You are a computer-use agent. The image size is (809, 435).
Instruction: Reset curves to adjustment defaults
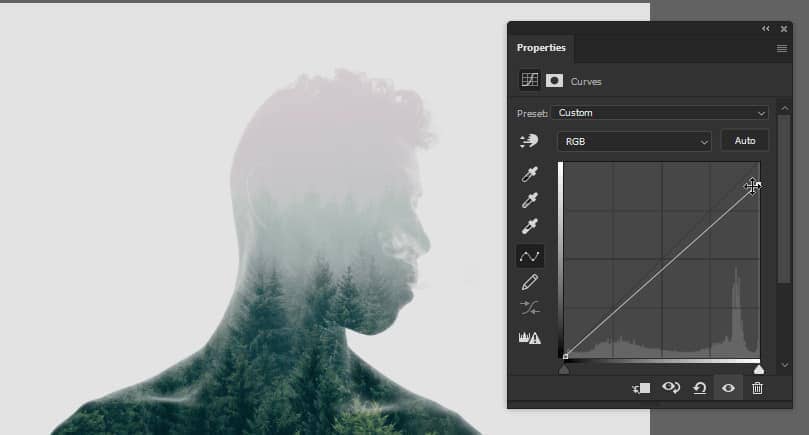[x=700, y=388]
